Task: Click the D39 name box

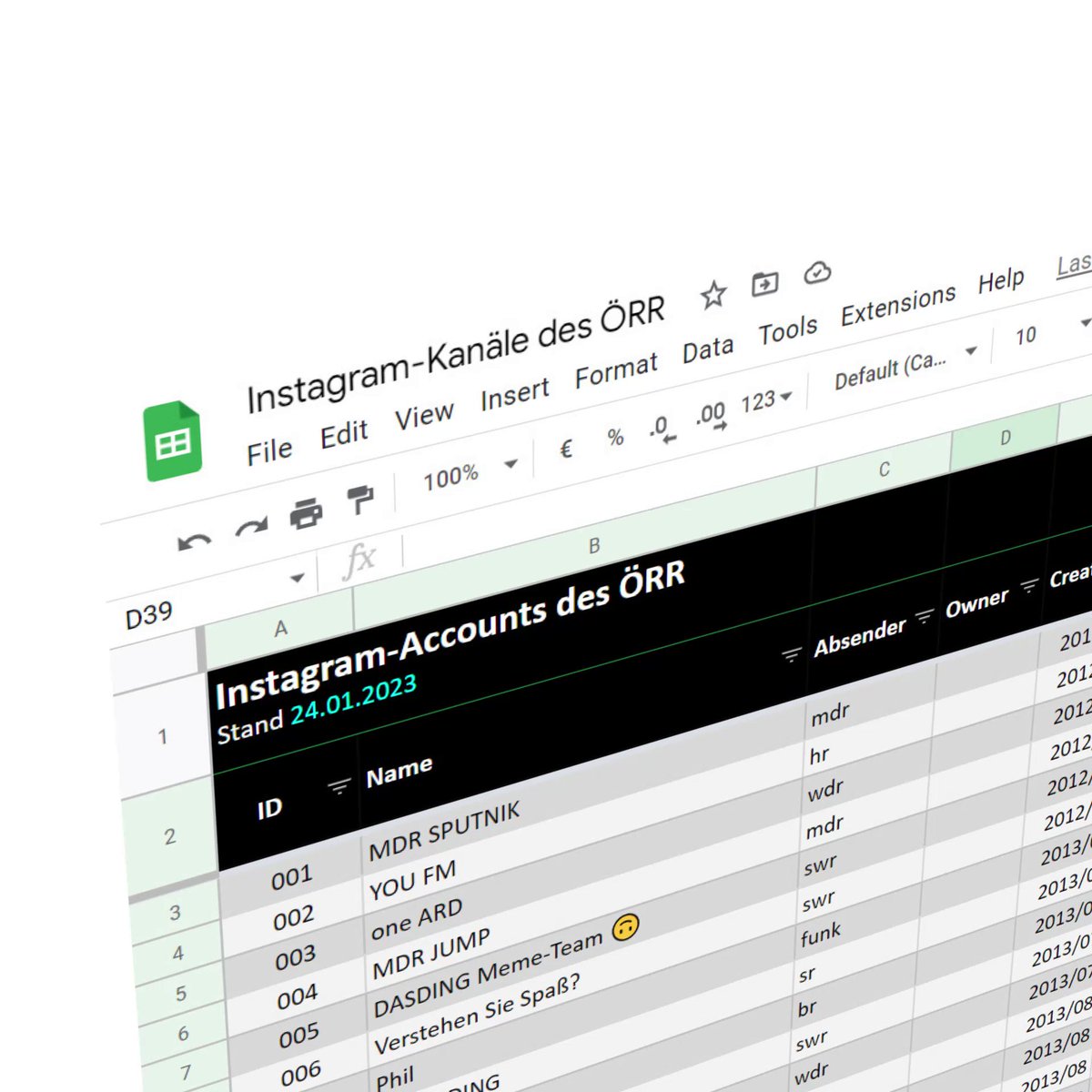Action: [x=149, y=616]
